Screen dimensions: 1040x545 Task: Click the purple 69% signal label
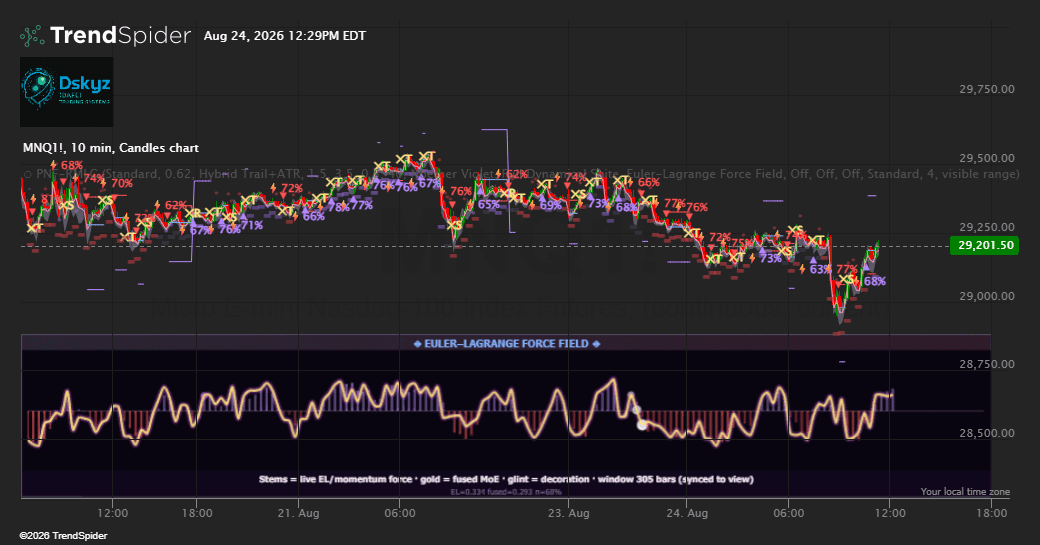point(551,206)
